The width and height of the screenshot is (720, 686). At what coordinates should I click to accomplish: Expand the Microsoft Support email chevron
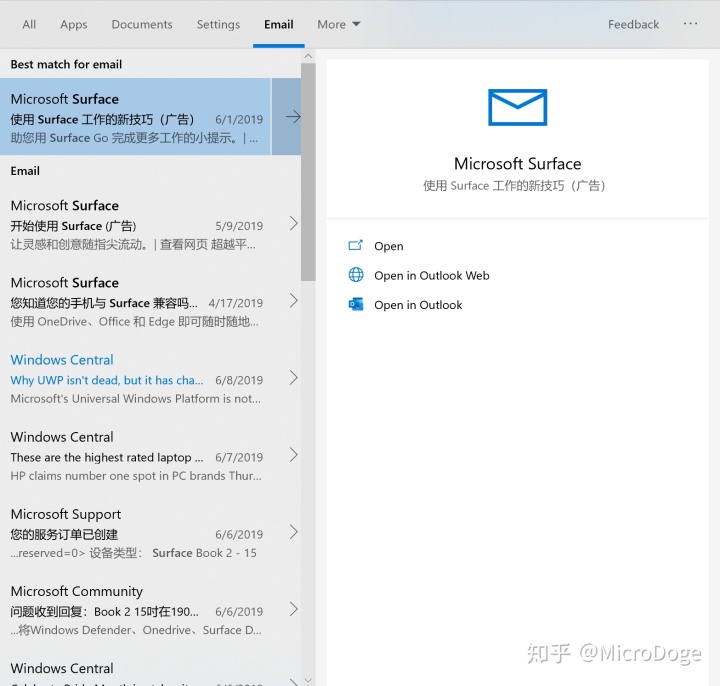[294, 532]
